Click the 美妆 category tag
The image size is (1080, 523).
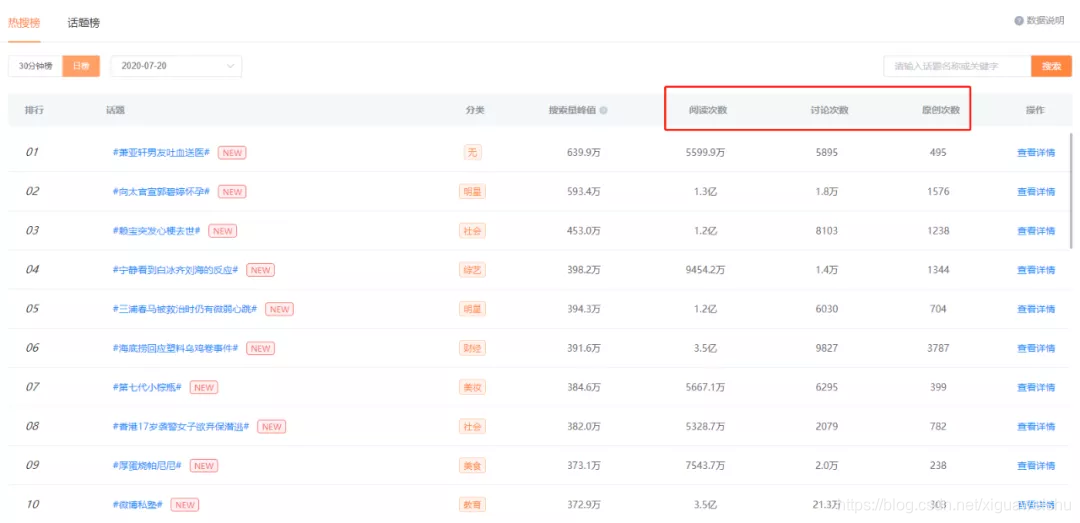(x=472, y=387)
